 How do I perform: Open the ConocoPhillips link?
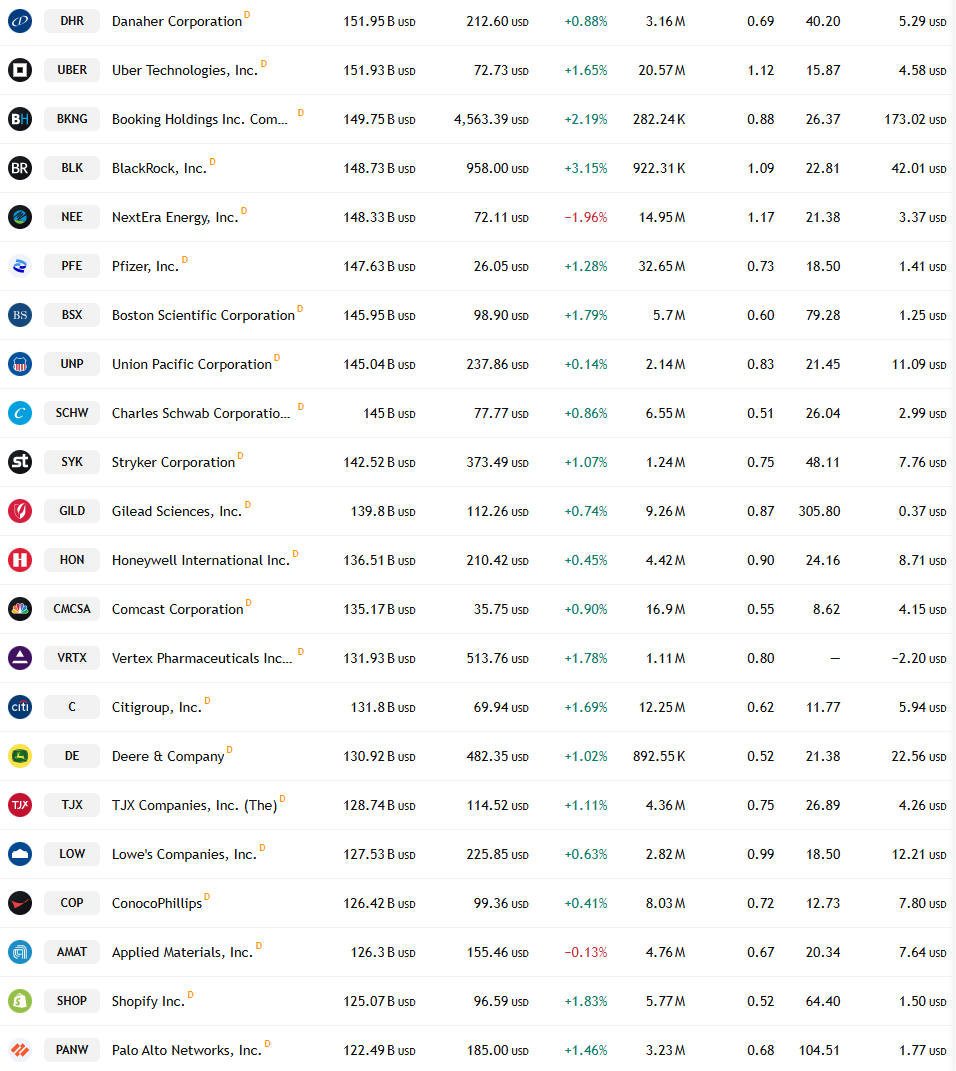(157, 904)
